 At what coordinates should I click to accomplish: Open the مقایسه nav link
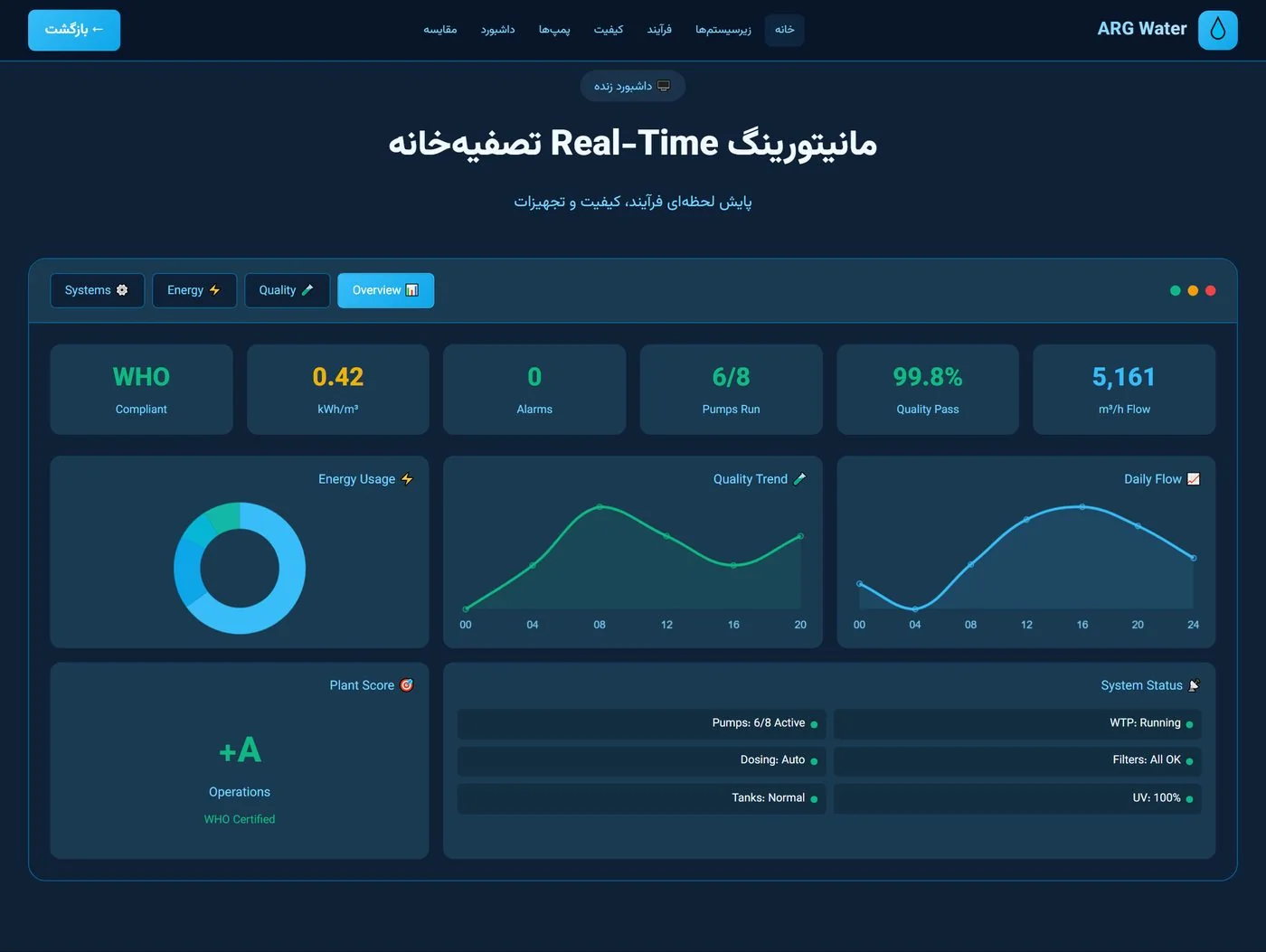(440, 30)
